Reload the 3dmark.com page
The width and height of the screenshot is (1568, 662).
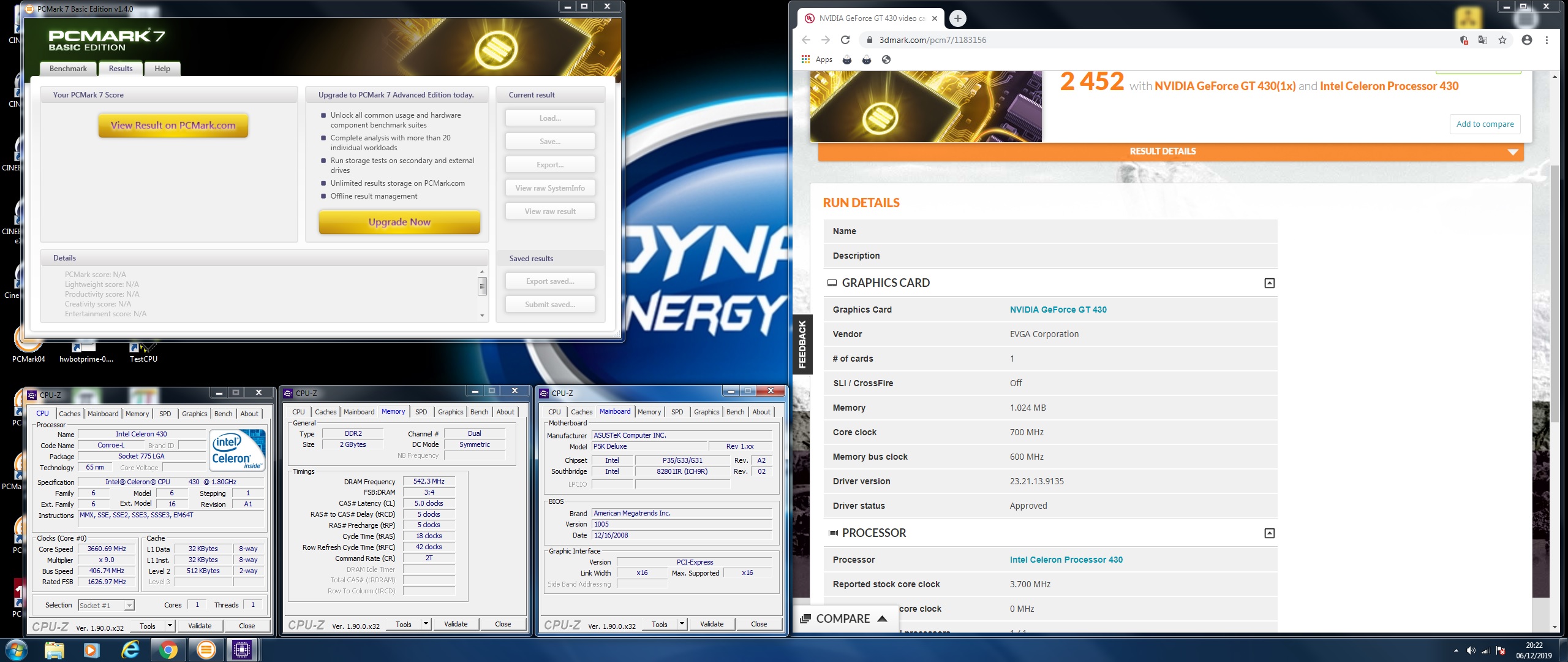click(x=845, y=40)
